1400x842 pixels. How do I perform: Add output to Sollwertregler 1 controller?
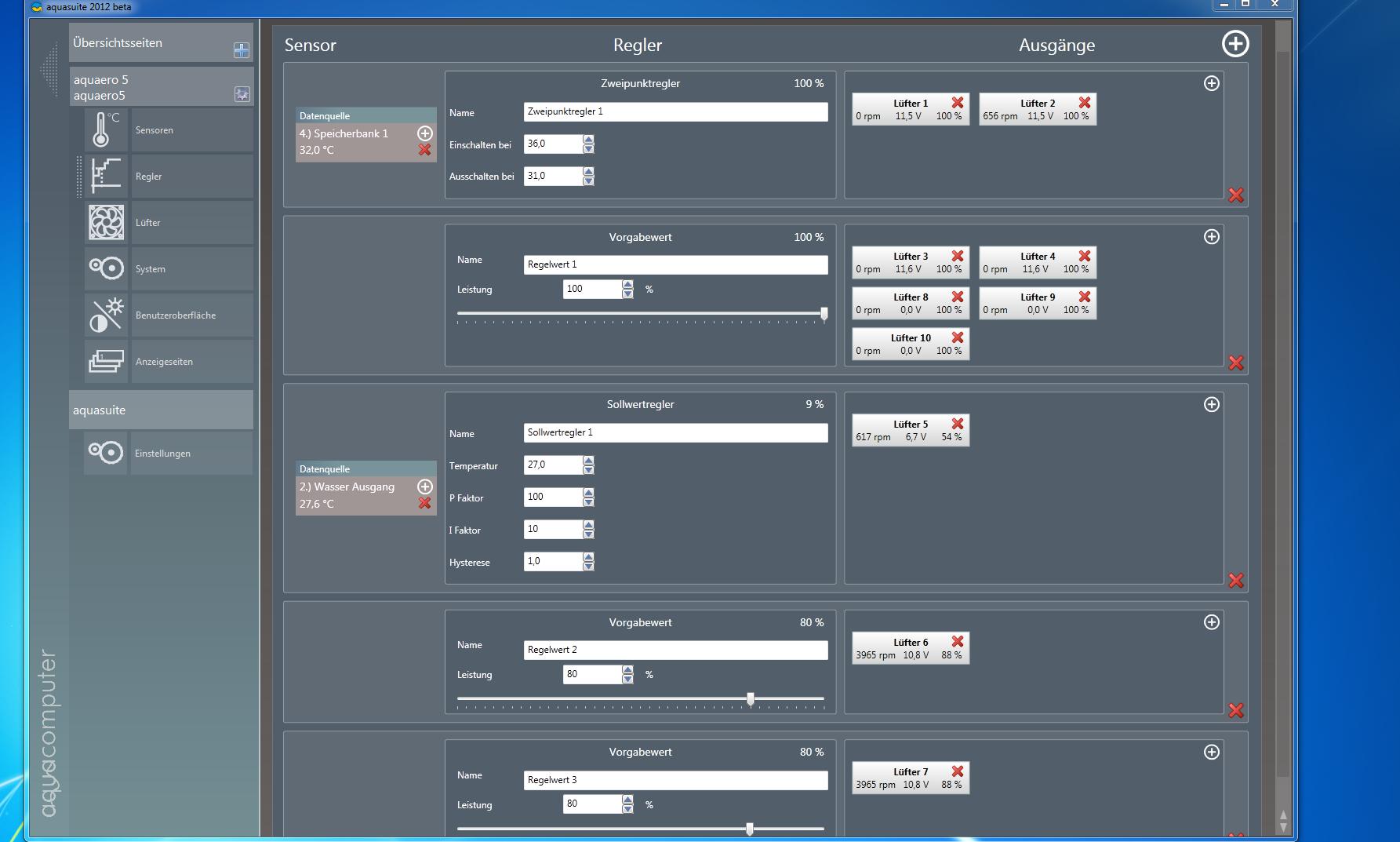click(x=1211, y=404)
